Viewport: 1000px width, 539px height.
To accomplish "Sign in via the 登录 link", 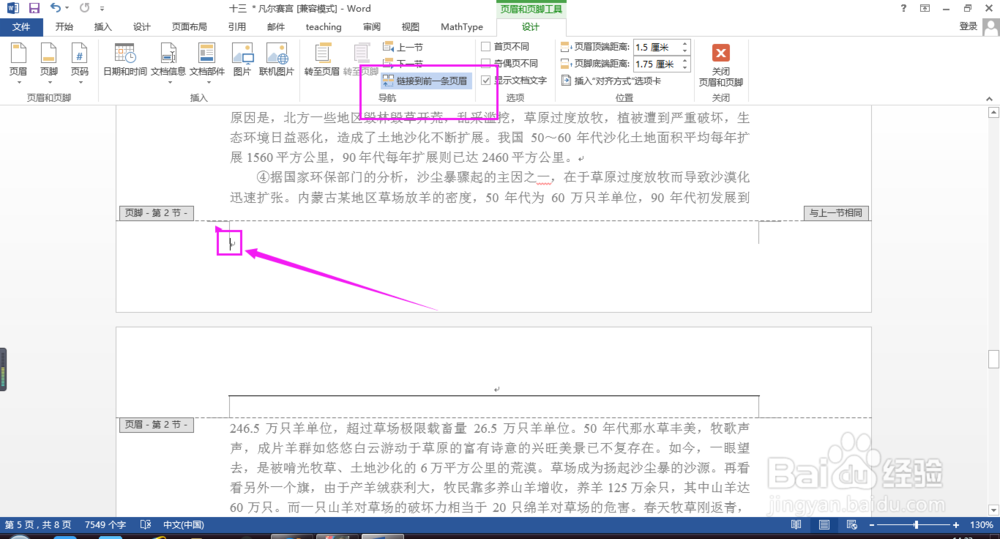I will [968, 26].
